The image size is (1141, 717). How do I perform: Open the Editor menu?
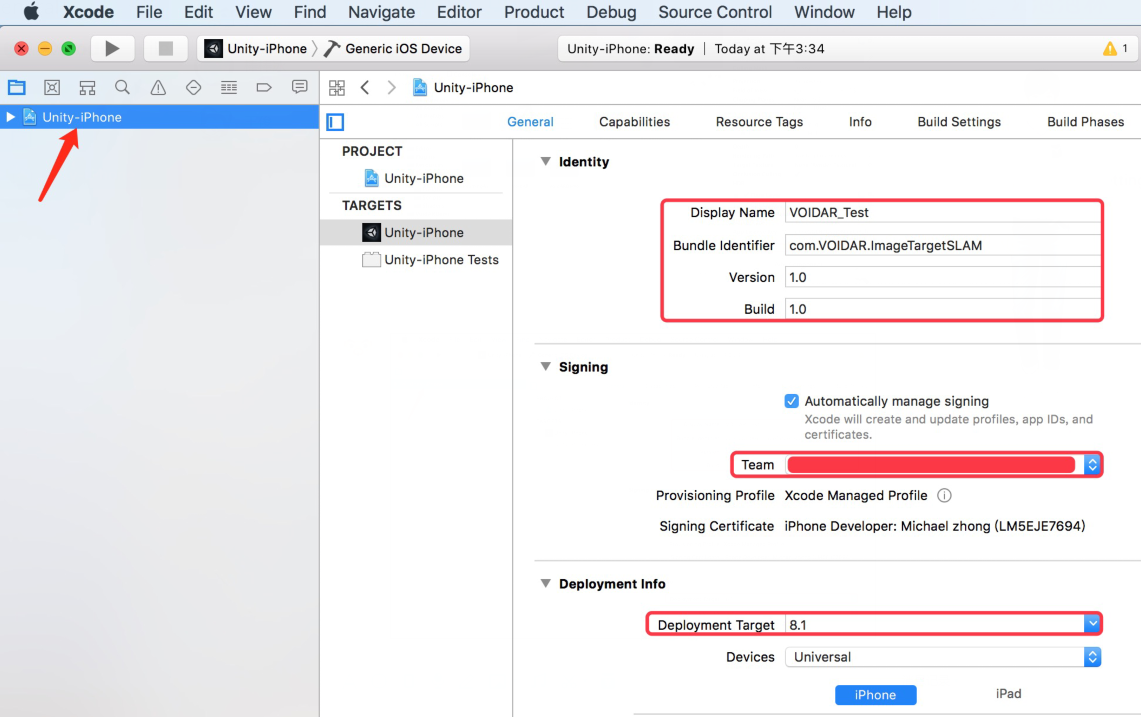(459, 12)
